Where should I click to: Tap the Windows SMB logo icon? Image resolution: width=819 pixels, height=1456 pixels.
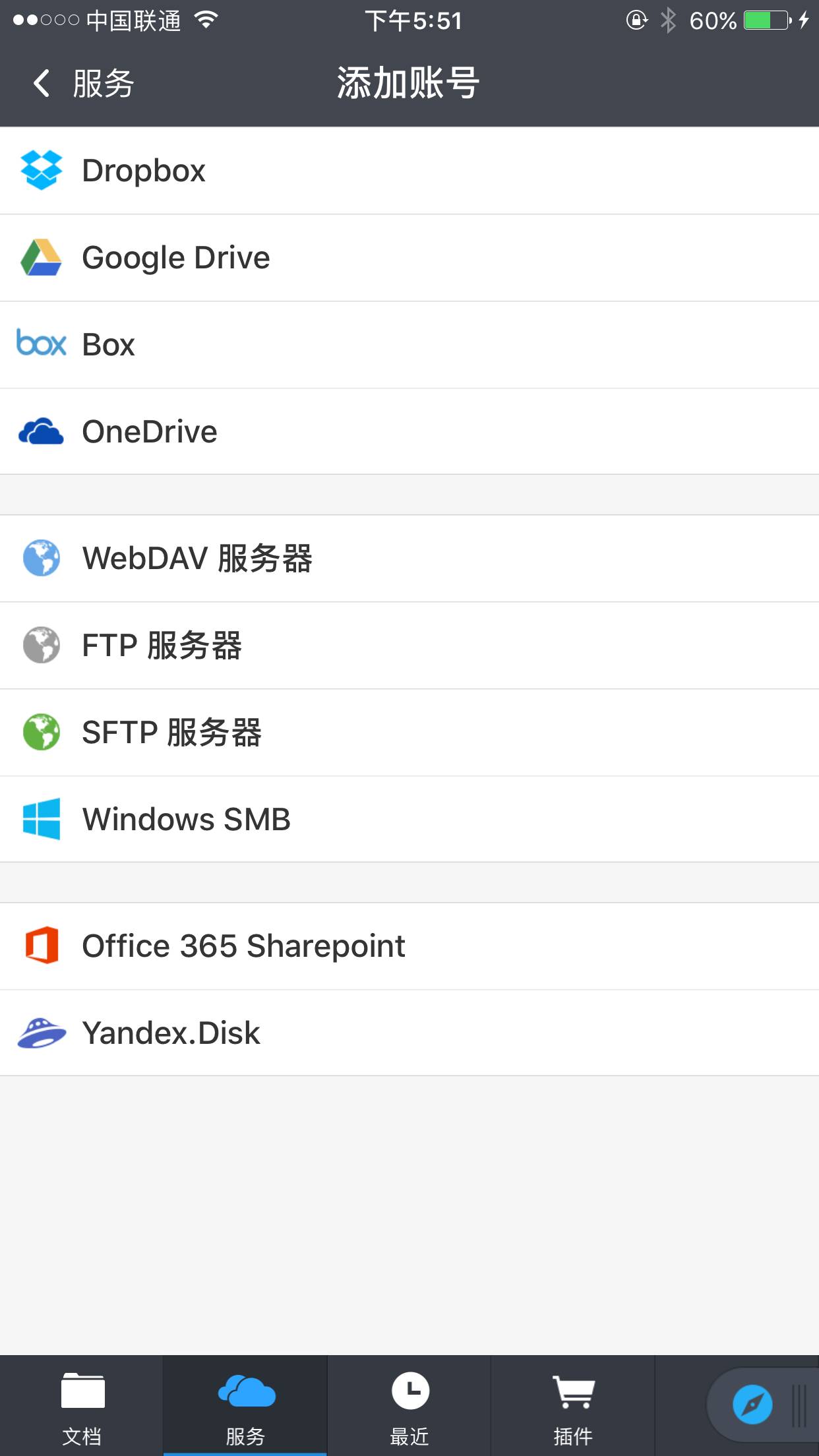[42, 819]
